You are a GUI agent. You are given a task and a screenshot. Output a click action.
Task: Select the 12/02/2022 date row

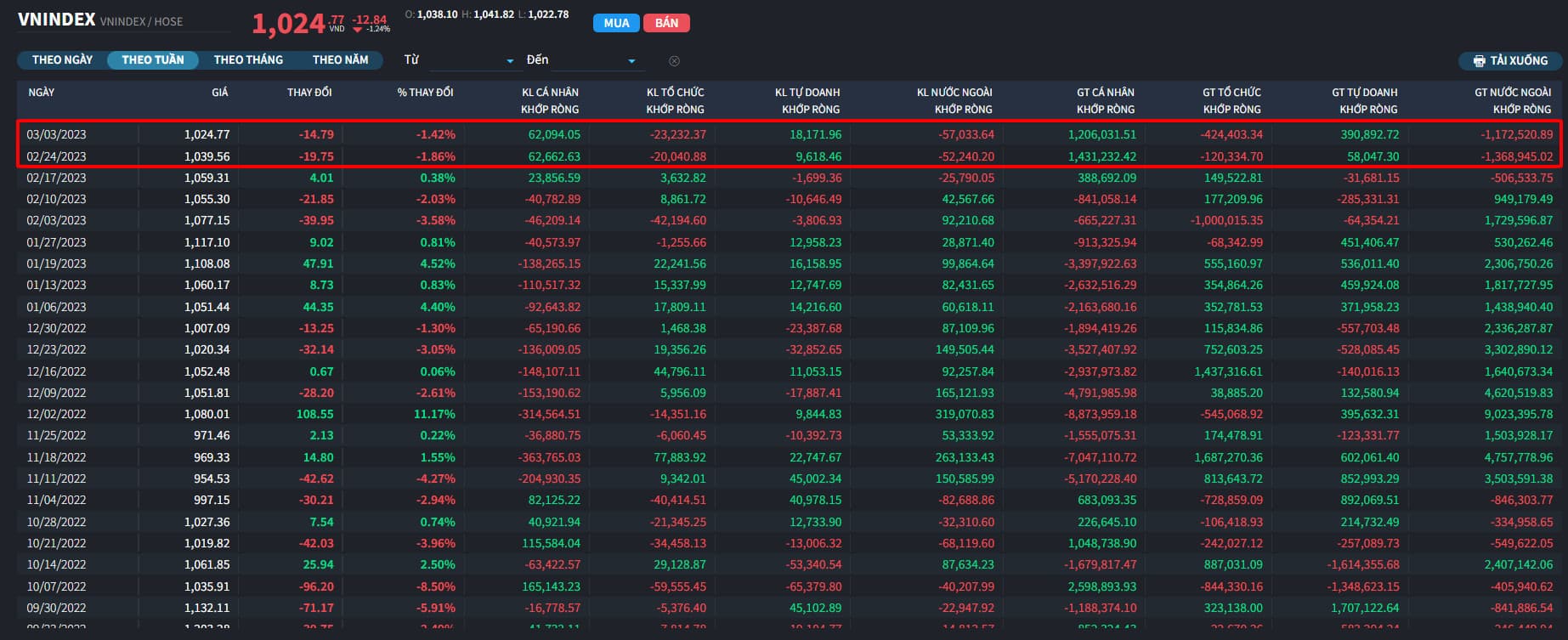(56, 414)
